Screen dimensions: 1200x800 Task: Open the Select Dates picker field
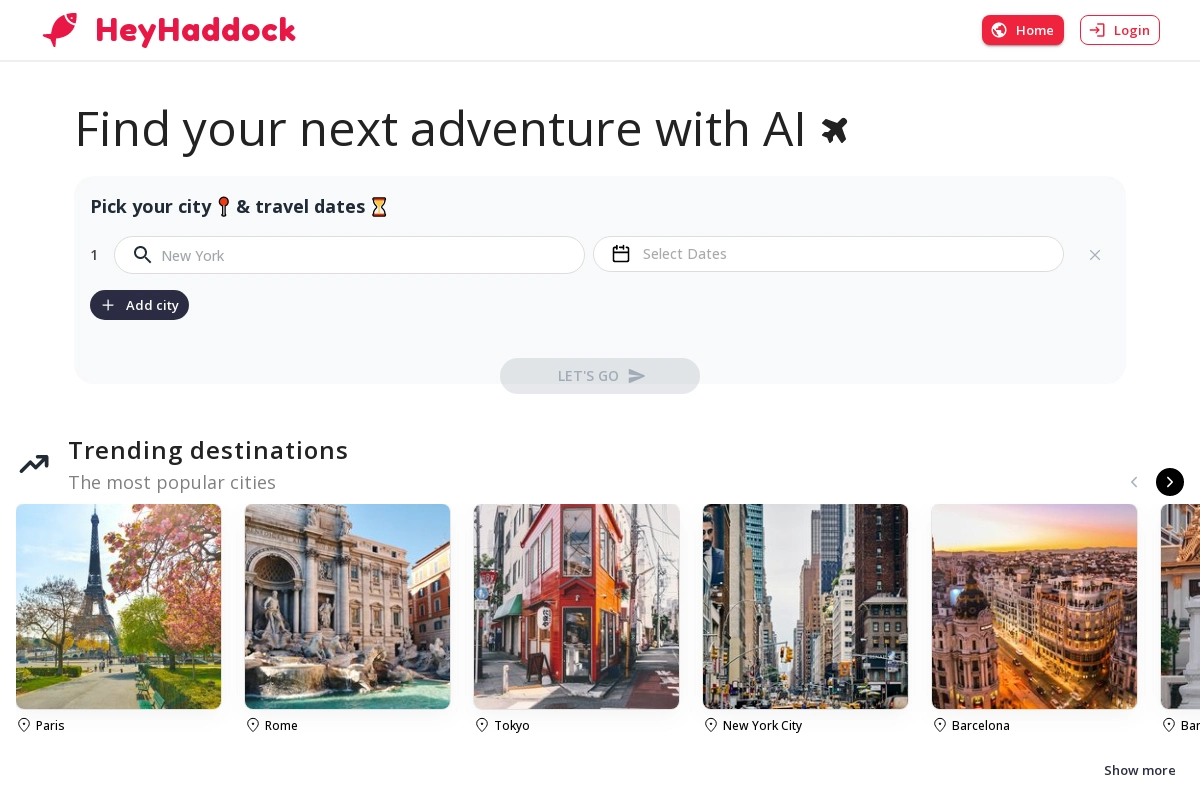coord(828,254)
